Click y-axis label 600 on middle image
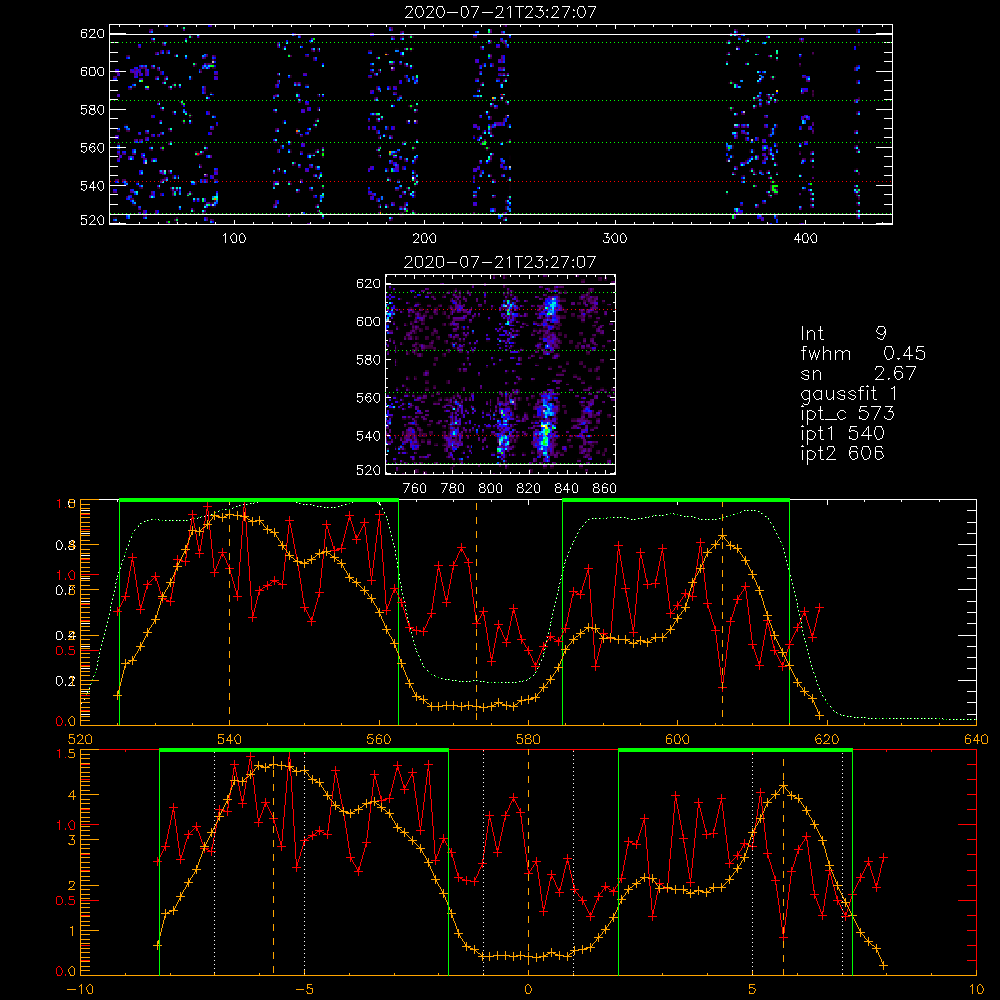 pyautogui.click(x=368, y=321)
